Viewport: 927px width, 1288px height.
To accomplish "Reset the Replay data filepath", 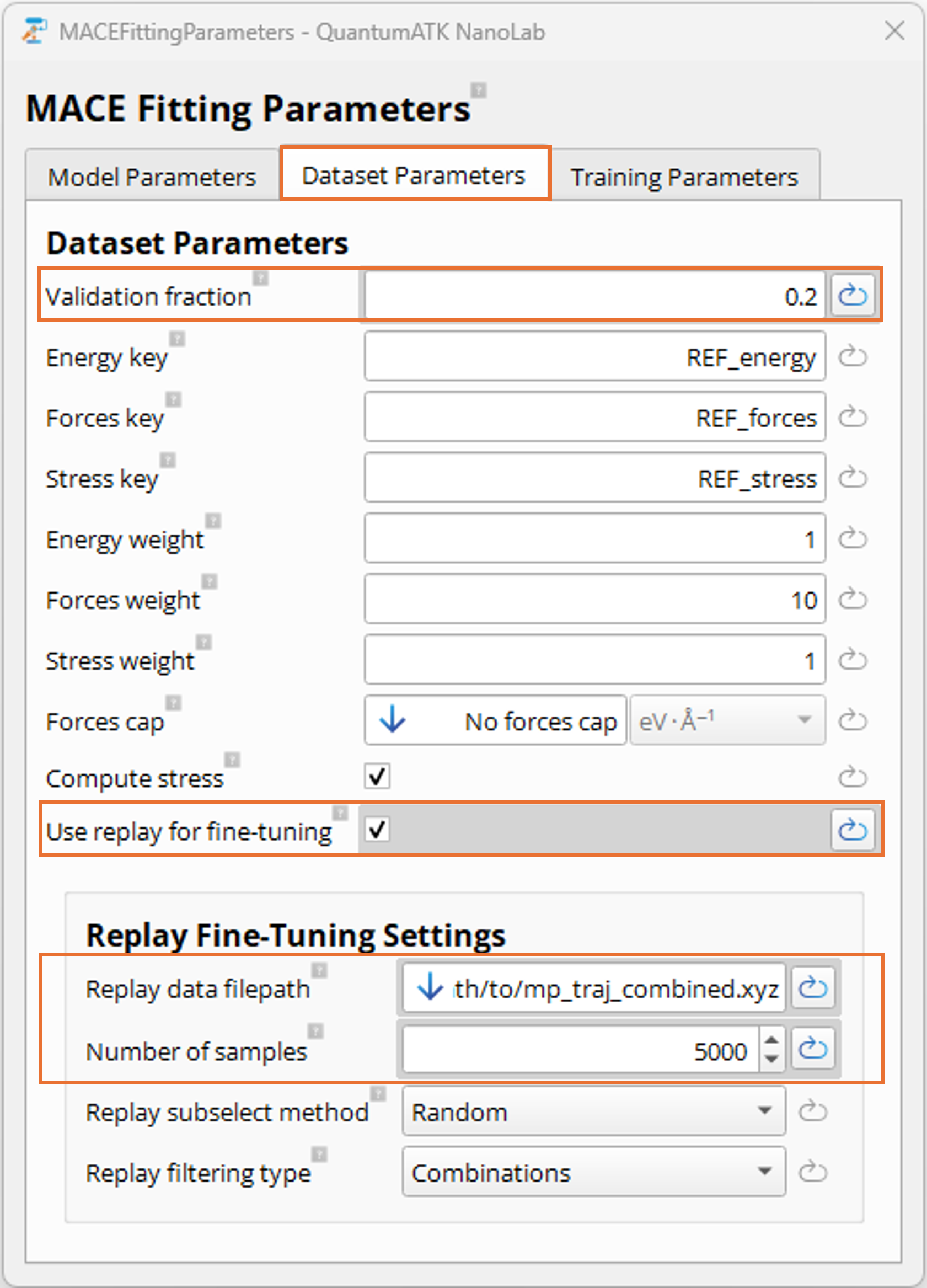I will tap(812, 988).
